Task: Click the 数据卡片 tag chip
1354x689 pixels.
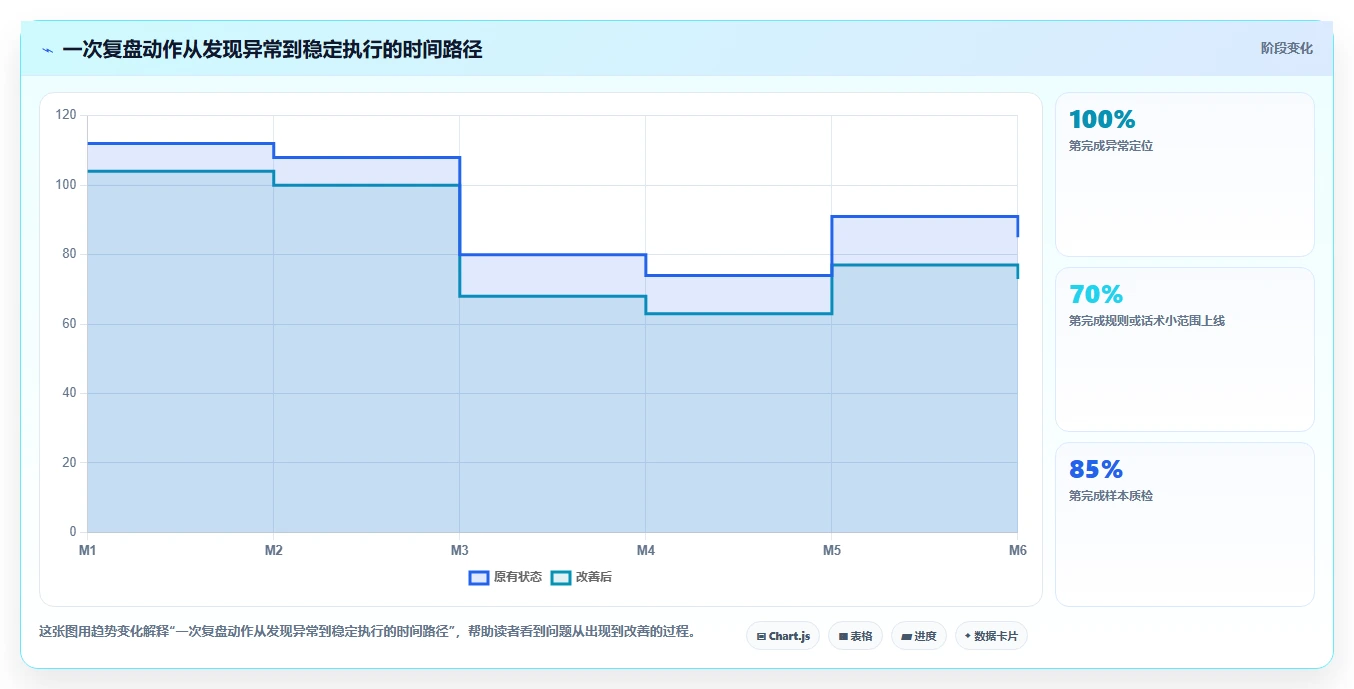Action: pos(991,636)
